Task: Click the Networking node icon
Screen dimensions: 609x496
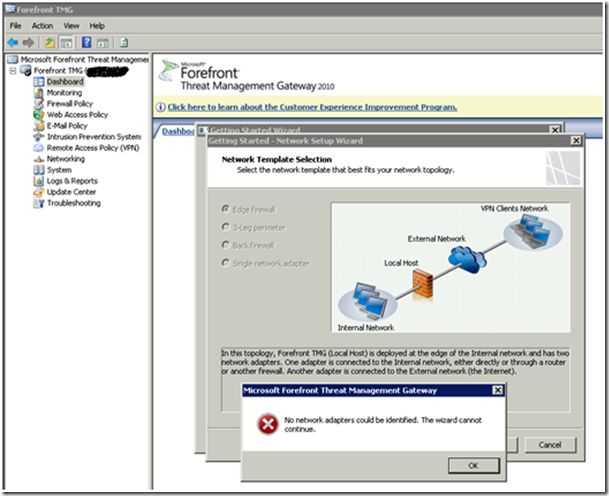Action: 39,159
